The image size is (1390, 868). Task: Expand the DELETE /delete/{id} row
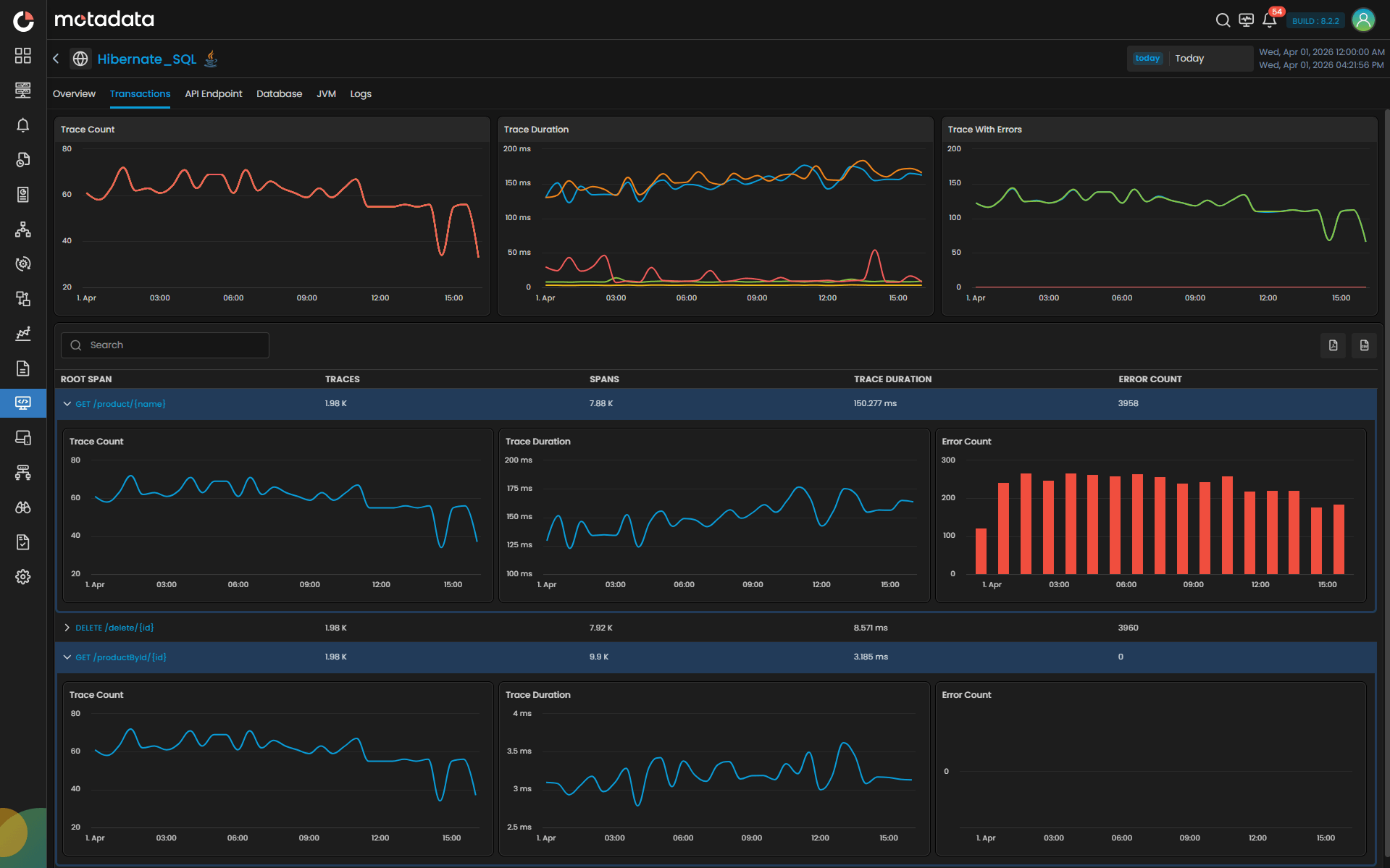coord(67,628)
